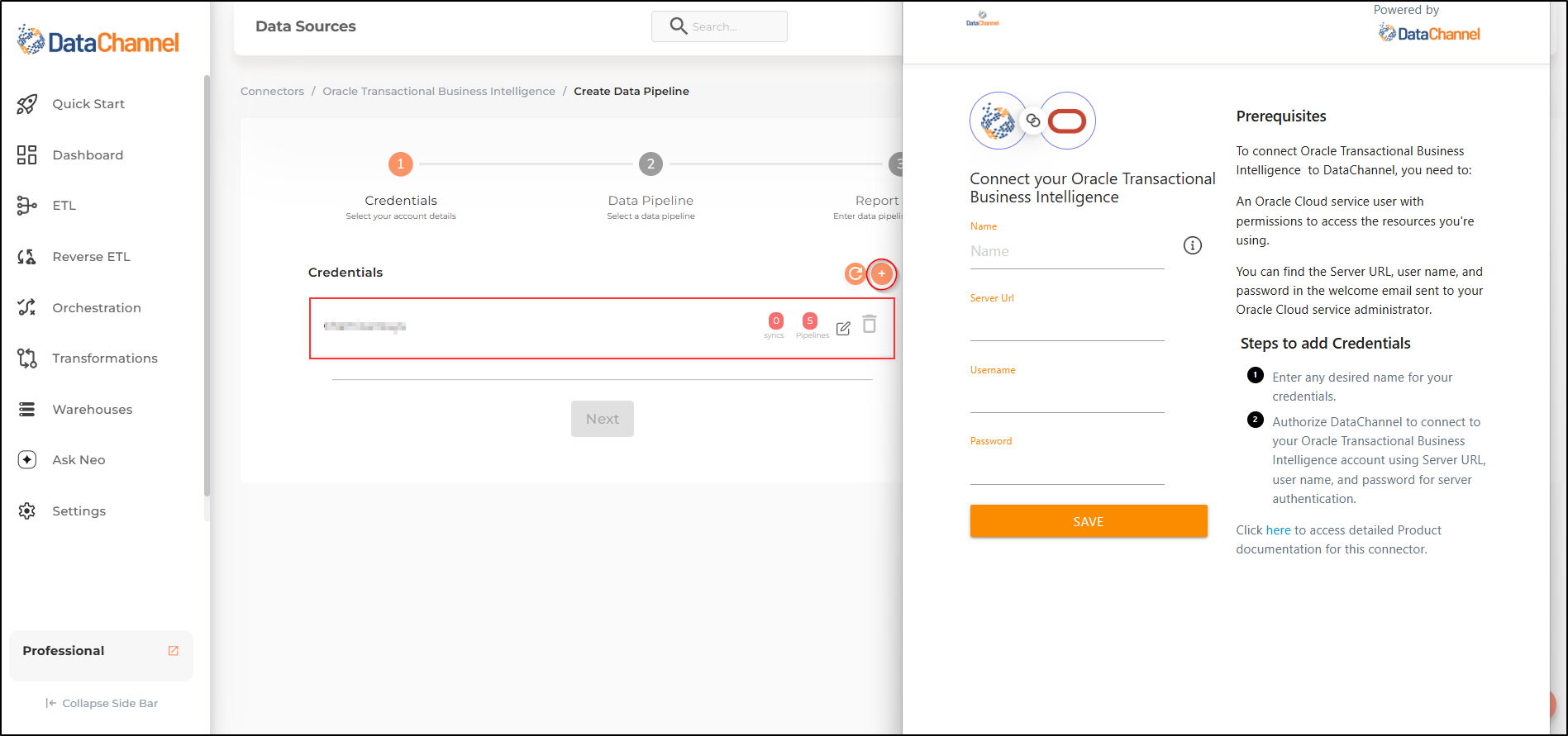Select Transformations in sidebar
This screenshot has width=1568, height=736.
pyautogui.click(x=105, y=359)
